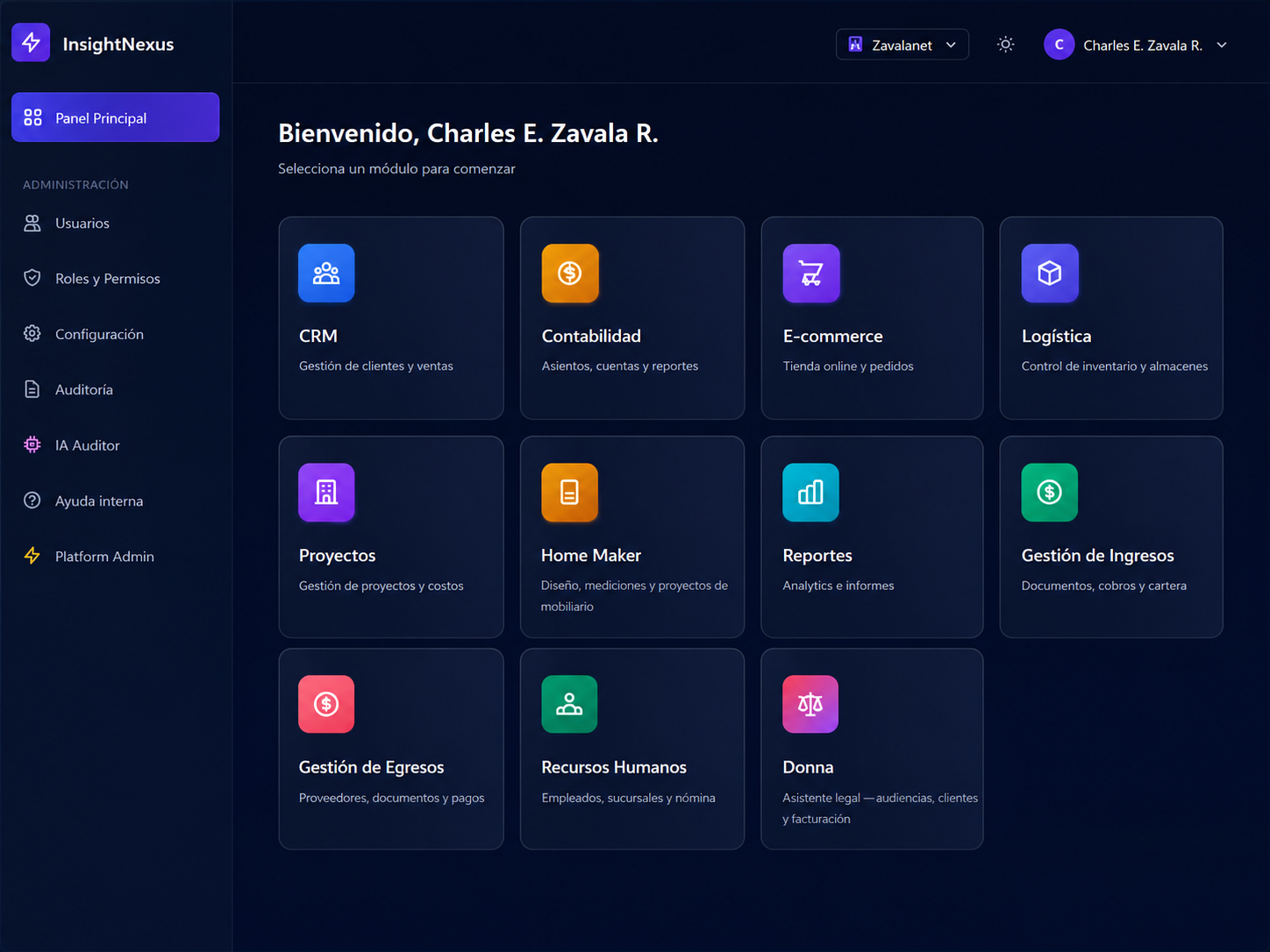This screenshot has height=952, width=1270.
Task: Click the chevron next to the user name
Action: [1222, 45]
